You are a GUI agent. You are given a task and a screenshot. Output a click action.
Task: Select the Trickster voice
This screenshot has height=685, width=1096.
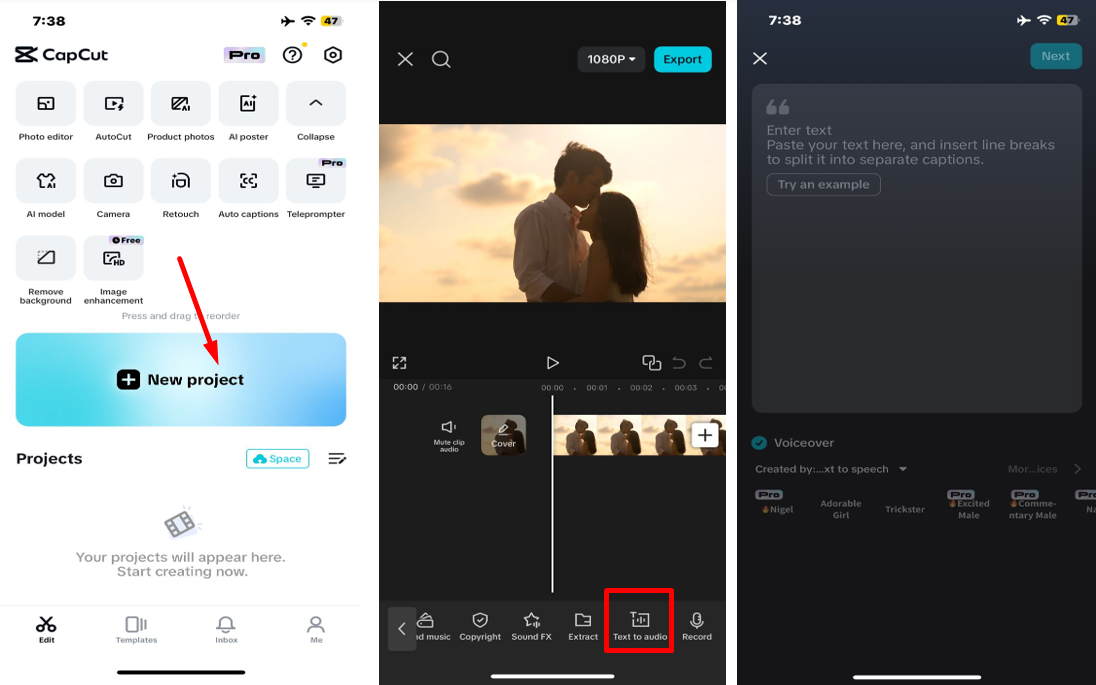[905, 510]
